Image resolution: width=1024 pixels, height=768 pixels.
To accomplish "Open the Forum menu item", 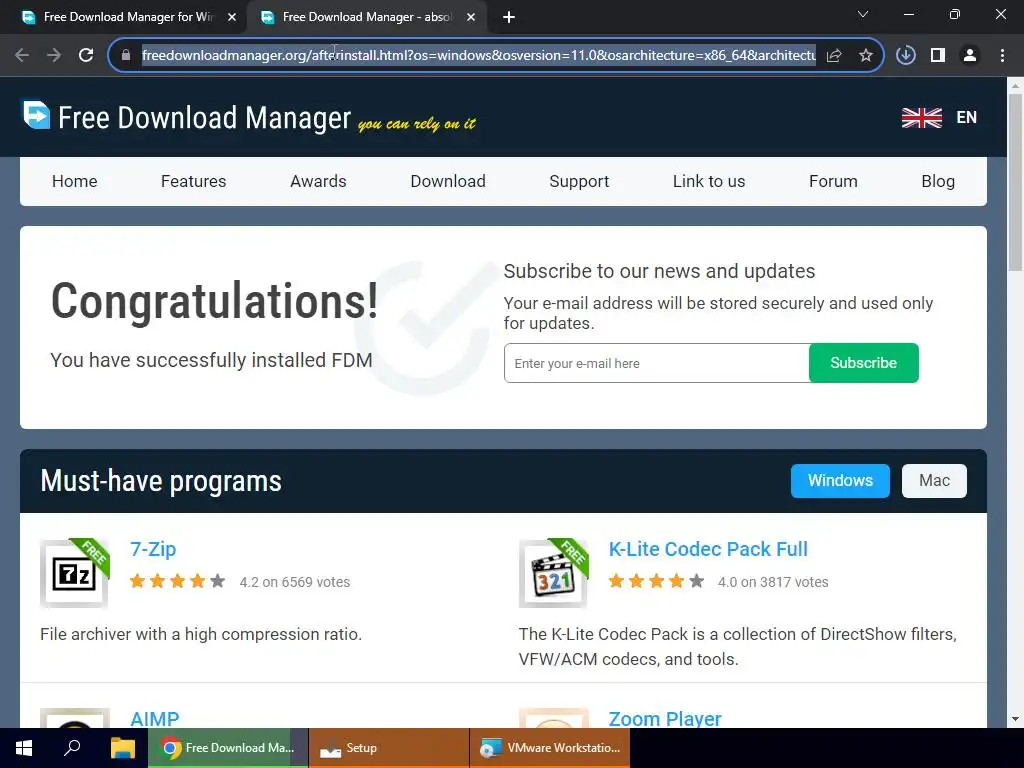I will pos(833,182).
